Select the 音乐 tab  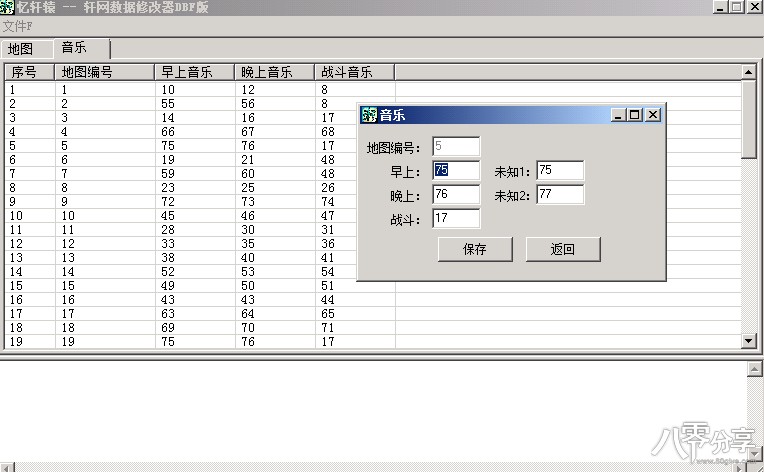(74, 47)
